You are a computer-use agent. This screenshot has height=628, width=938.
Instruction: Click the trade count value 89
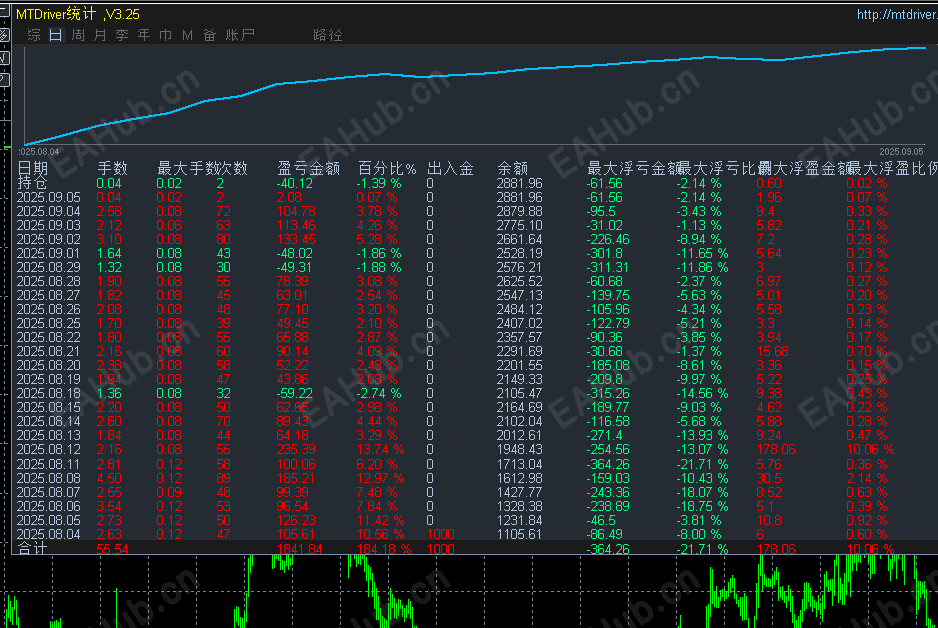point(223,478)
